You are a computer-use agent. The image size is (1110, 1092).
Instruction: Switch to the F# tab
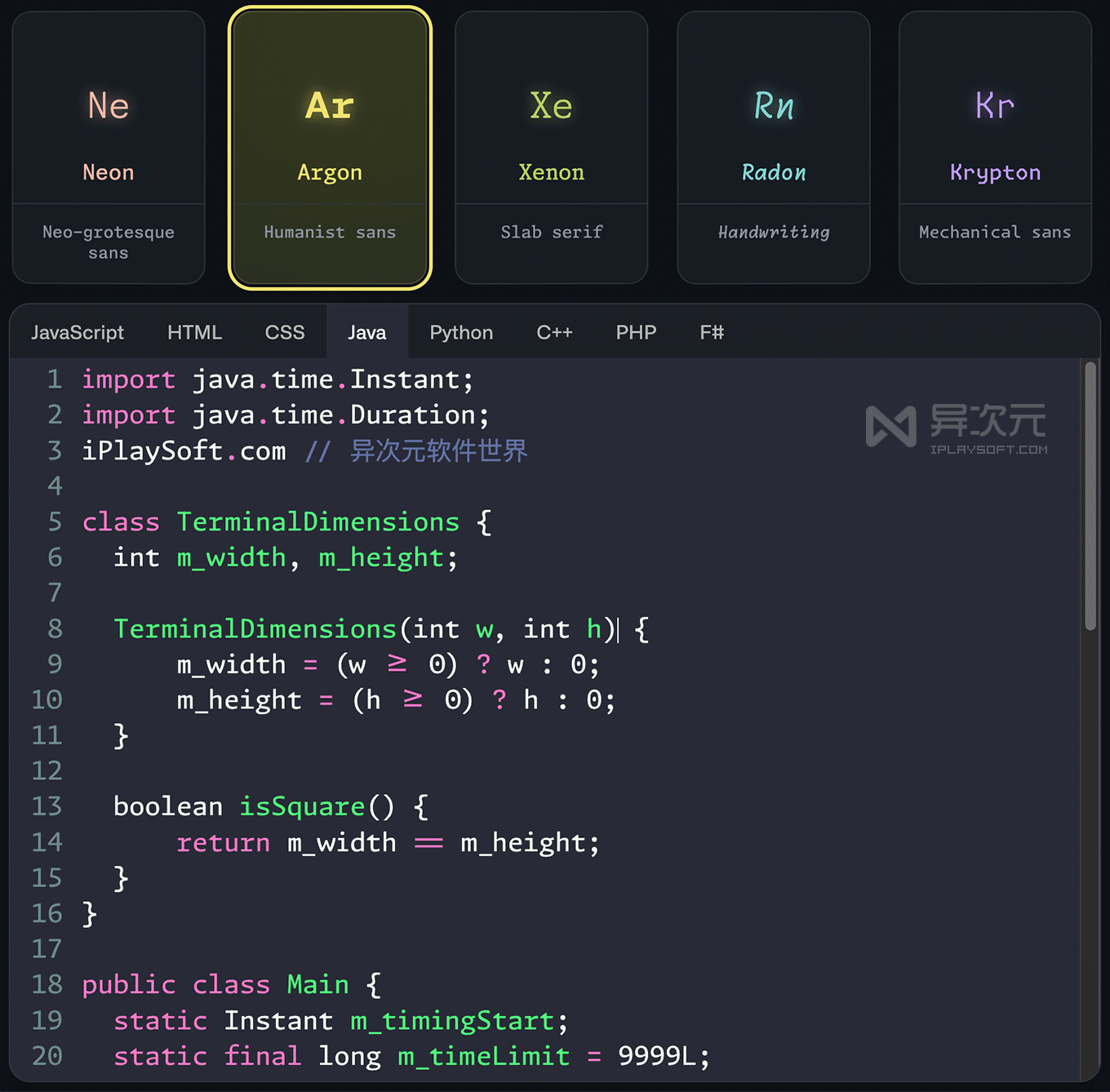pos(710,332)
